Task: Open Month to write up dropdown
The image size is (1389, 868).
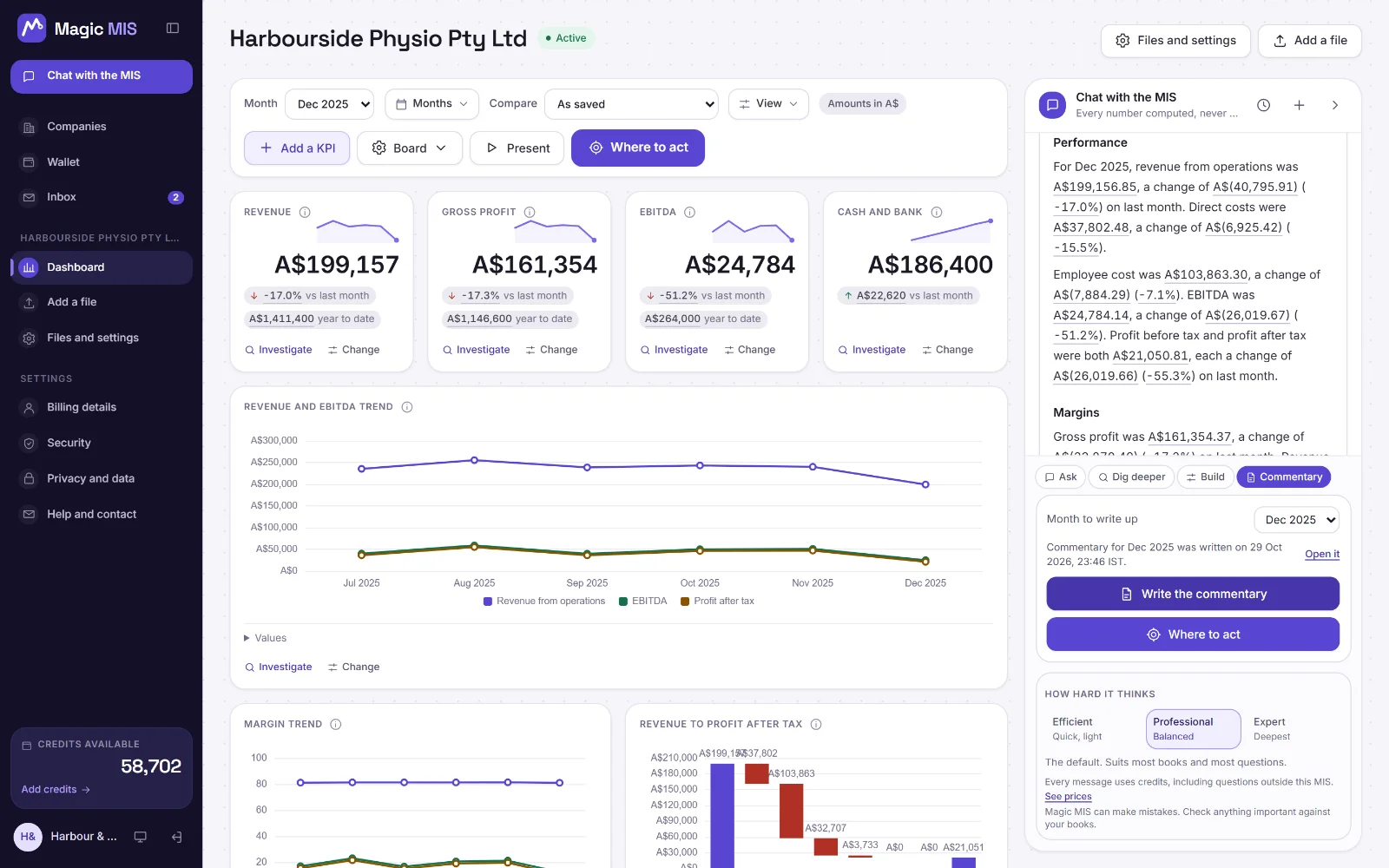Action: click(x=1296, y=520)
